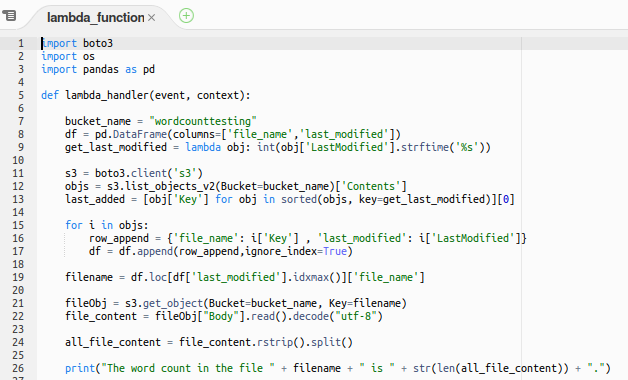Click 'DataFrame' on line 8
Image resolution: width=628 pixels, height=380 pixels.
(x=139, y=134)
